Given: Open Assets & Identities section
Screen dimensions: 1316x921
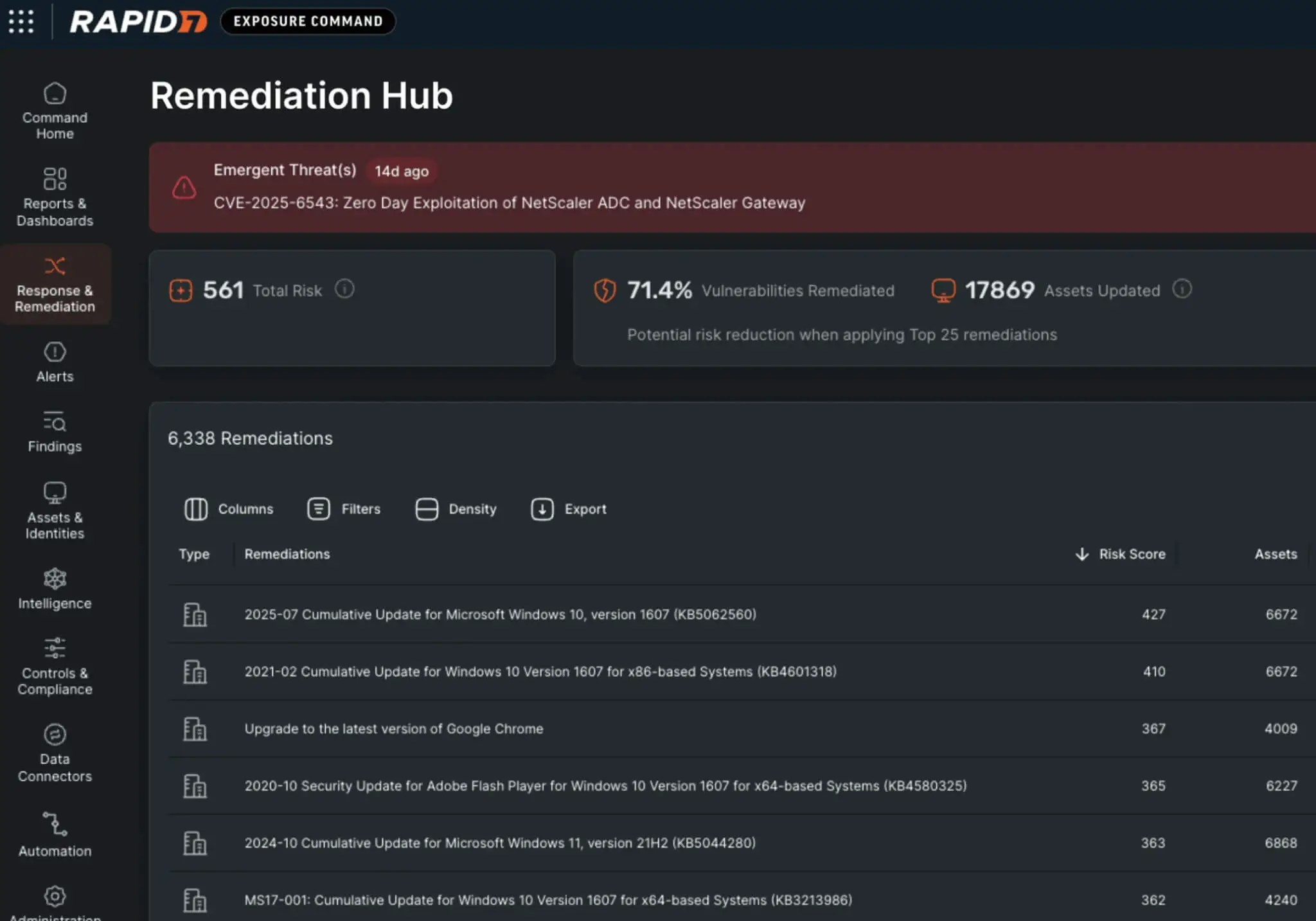Looking at the screenshot, I should 55,511.
